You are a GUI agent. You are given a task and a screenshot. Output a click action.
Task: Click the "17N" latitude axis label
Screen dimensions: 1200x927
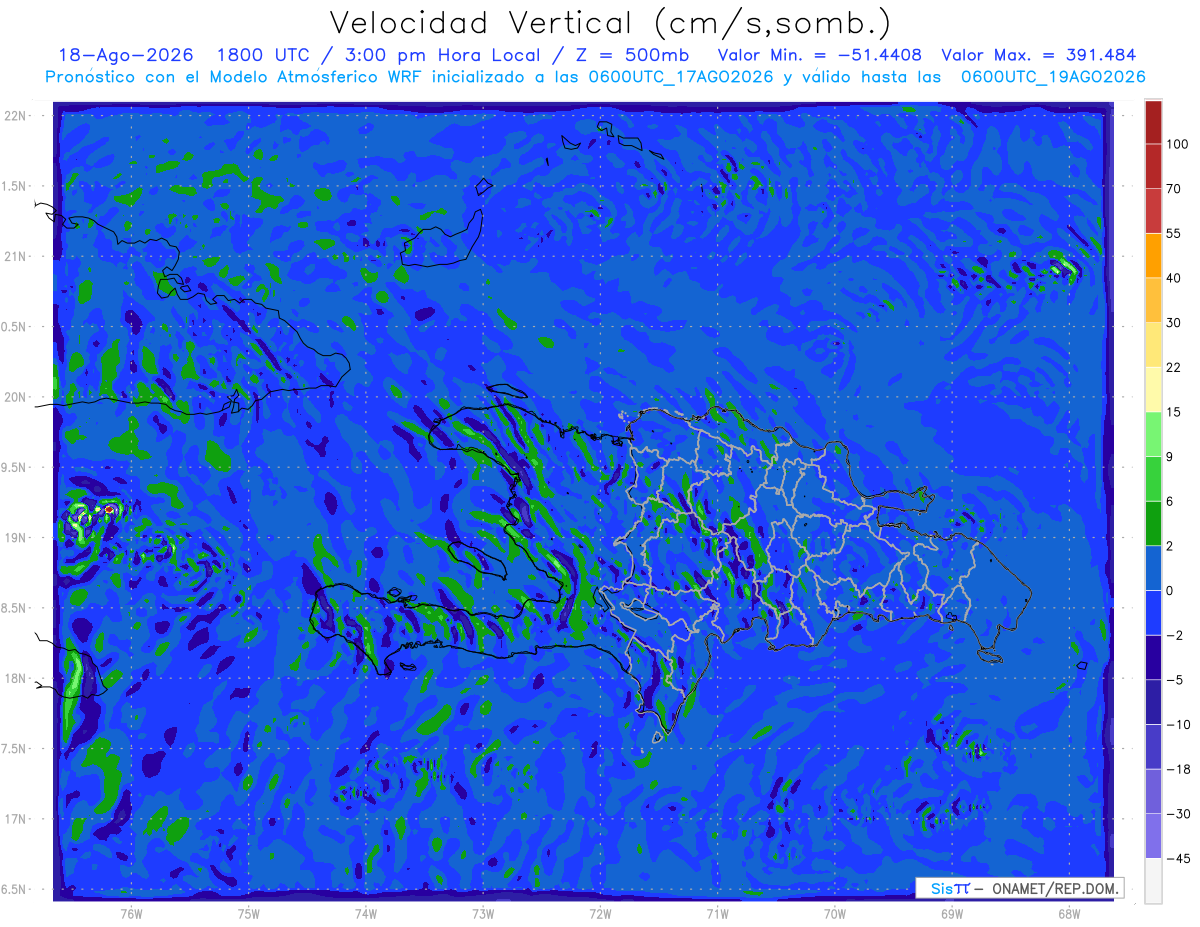click(x=16, y=819)
